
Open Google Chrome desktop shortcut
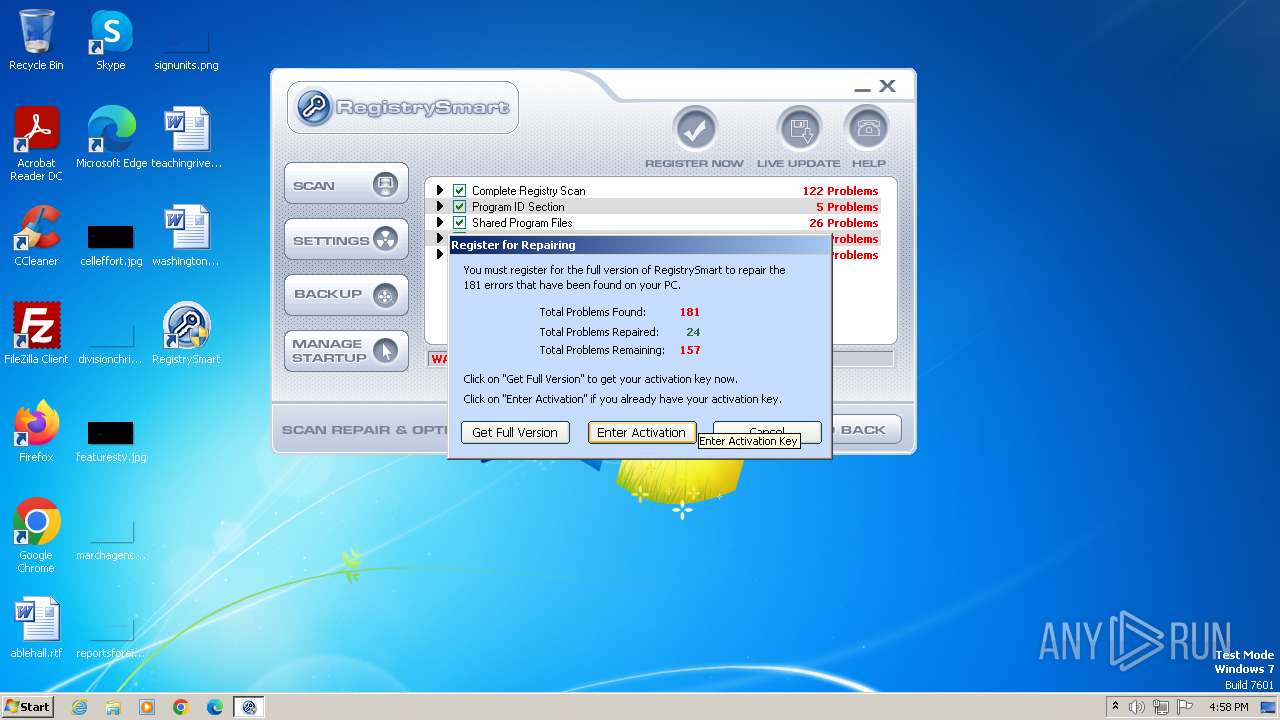[36, 536]
